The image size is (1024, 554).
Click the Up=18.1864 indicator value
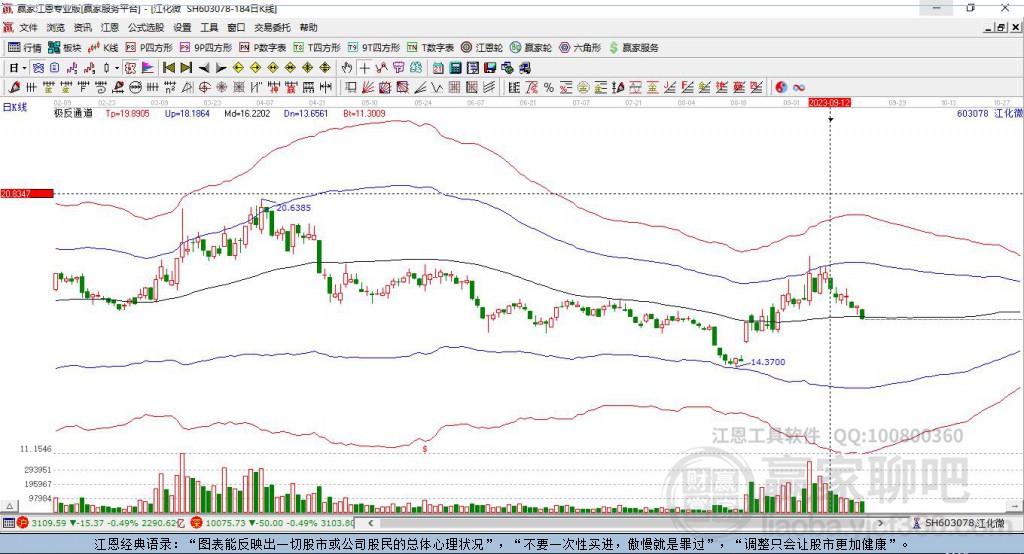click(187, 113)
